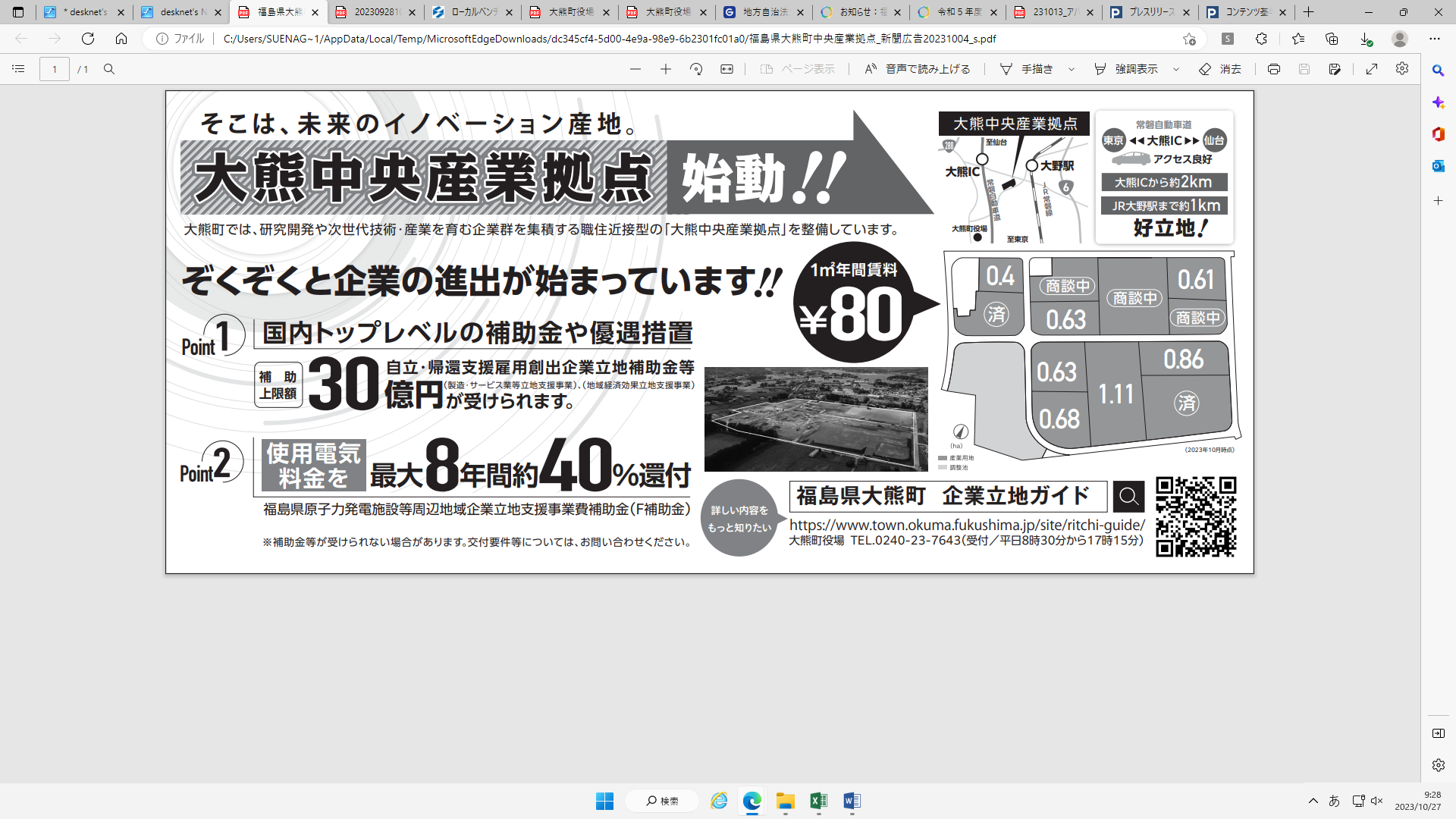This screenshot has width=1456, height=819.
Task: Show hidden system tray icons
Action: pos(1313,801)
